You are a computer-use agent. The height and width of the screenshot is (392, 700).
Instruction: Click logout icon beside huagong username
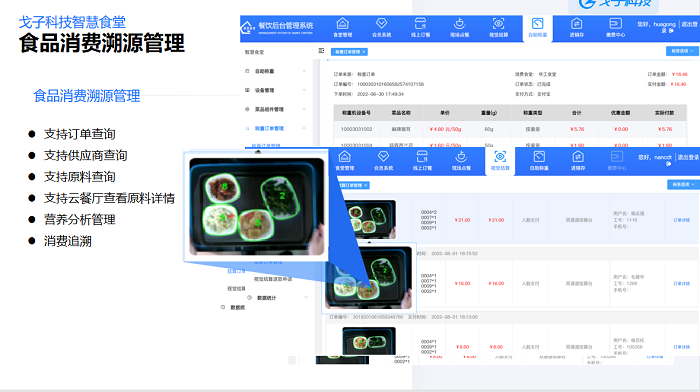click(671, 31)
